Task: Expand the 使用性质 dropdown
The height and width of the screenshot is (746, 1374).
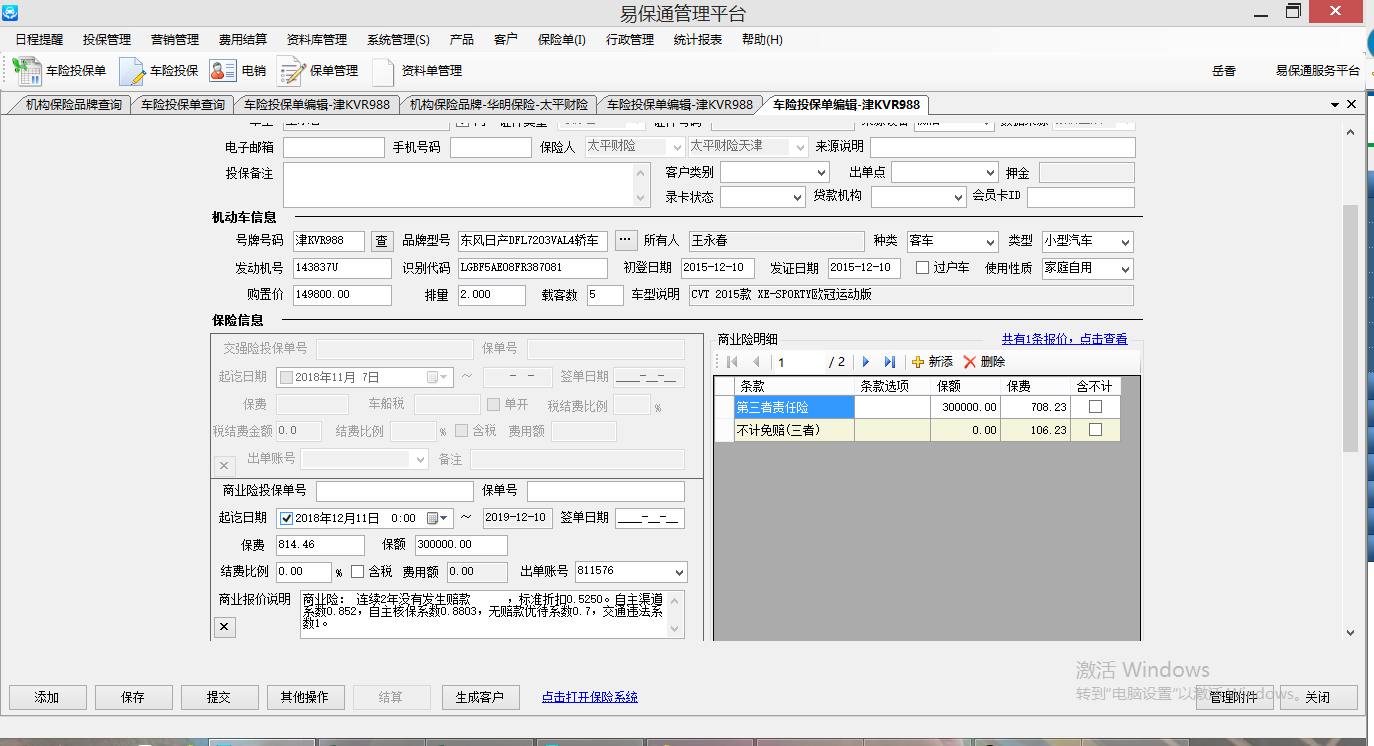Action: pyautogui.click(x=1125, y=268)
